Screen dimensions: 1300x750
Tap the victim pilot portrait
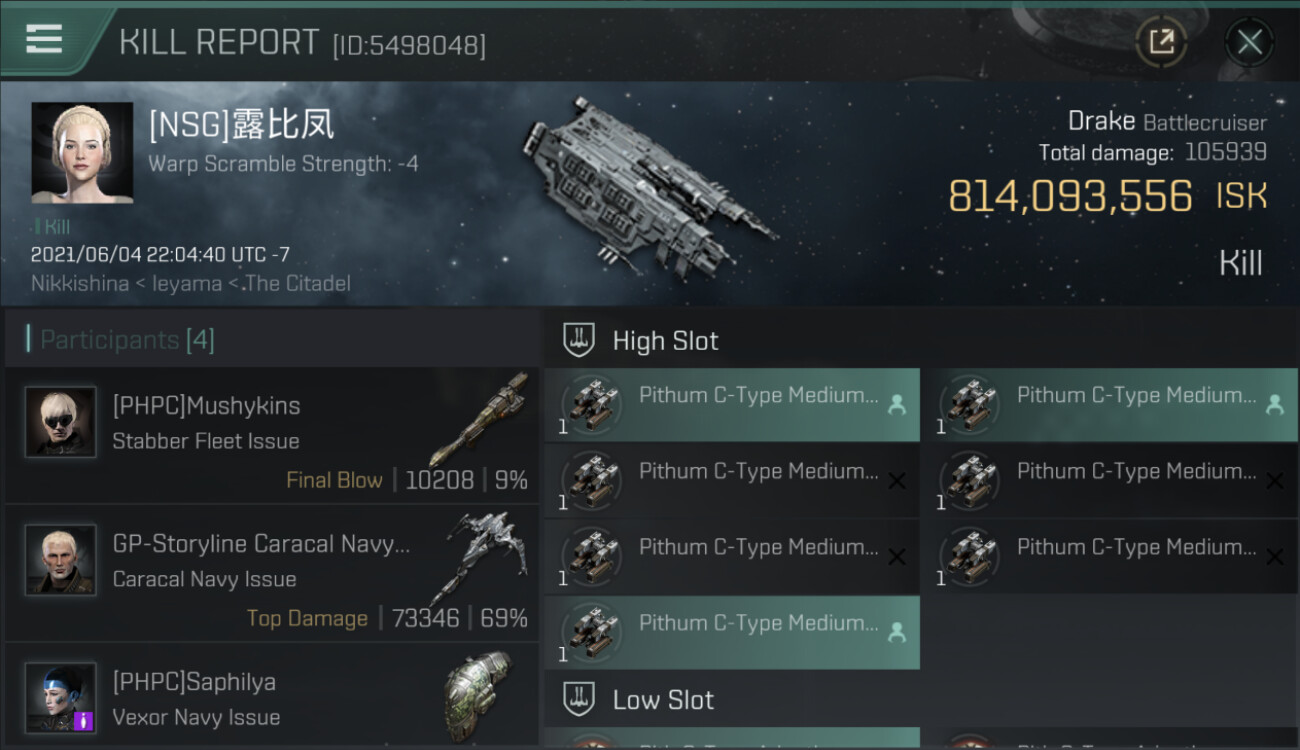point(82,153)
